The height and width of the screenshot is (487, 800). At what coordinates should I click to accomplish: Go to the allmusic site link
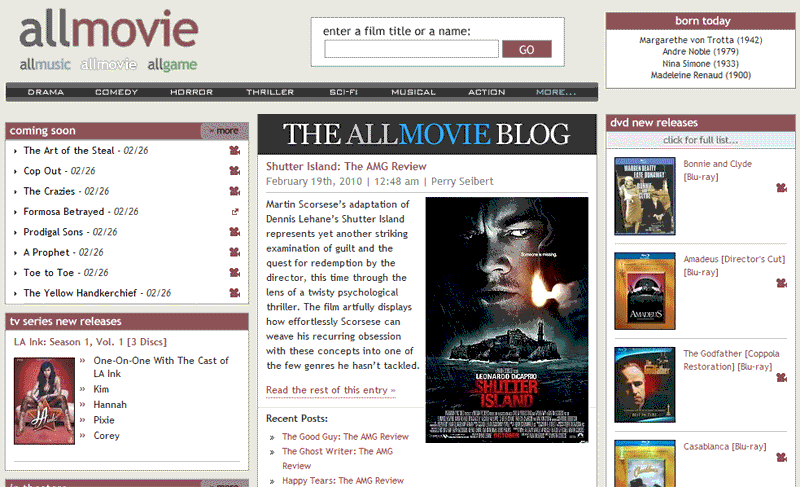pos(45,65)
